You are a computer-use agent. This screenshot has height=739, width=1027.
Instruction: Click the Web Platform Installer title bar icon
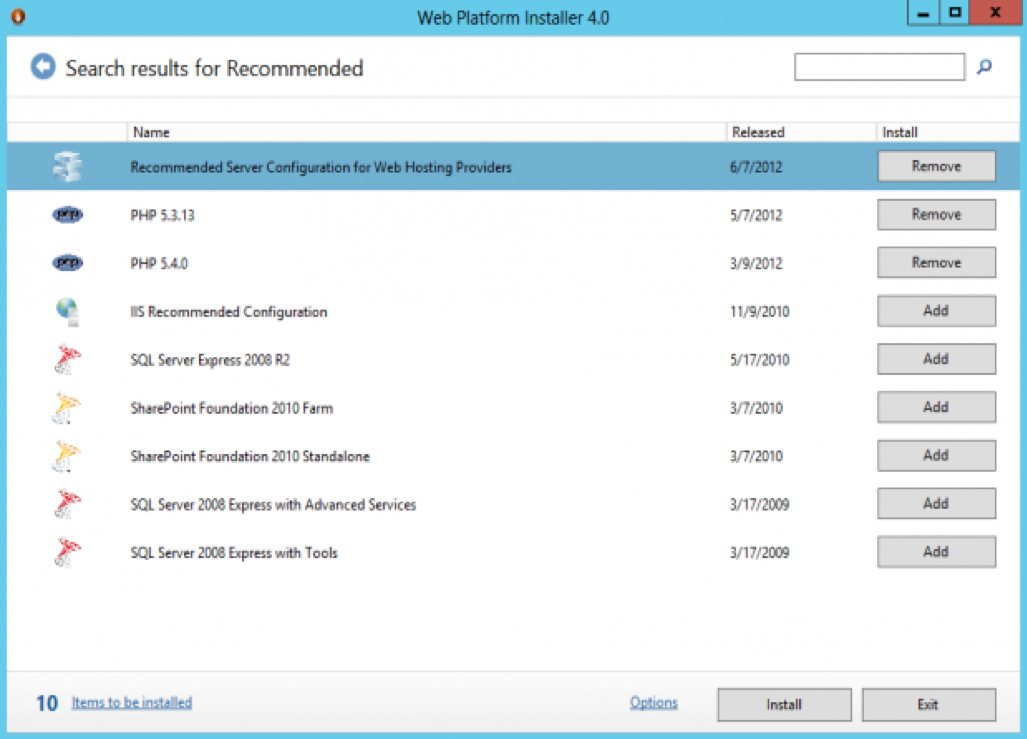click(x=18, y=16)
